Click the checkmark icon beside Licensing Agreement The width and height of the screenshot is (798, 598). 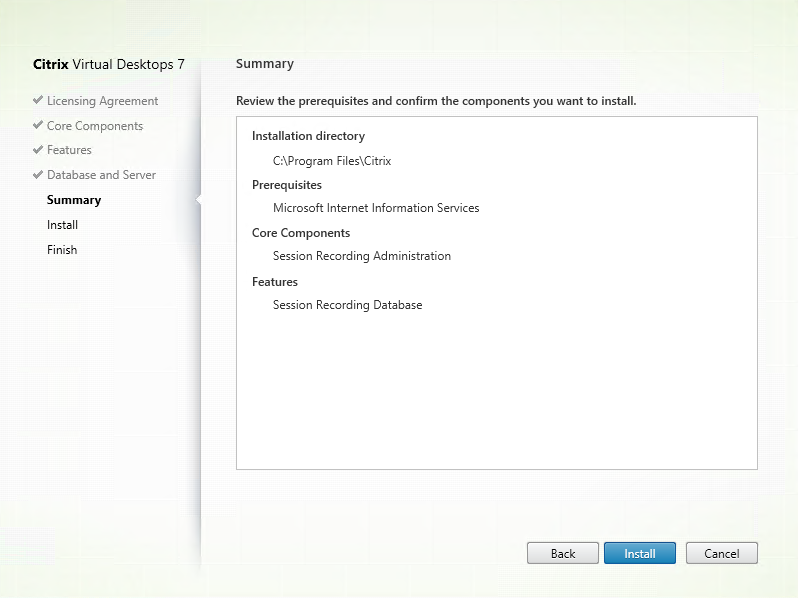(38, 101)
